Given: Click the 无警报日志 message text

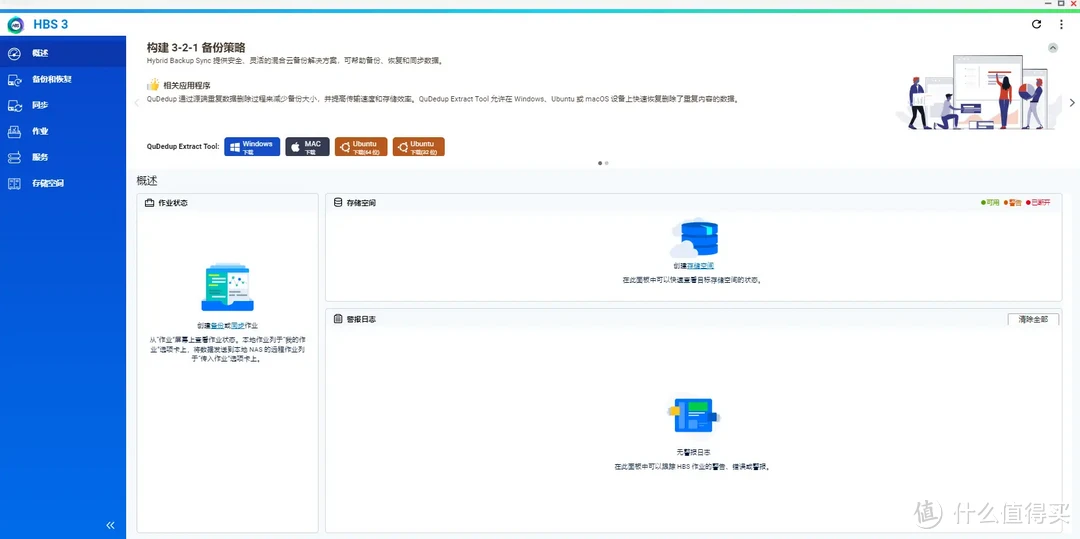Looking at the screenshot, I should click(x=694, y=452).
